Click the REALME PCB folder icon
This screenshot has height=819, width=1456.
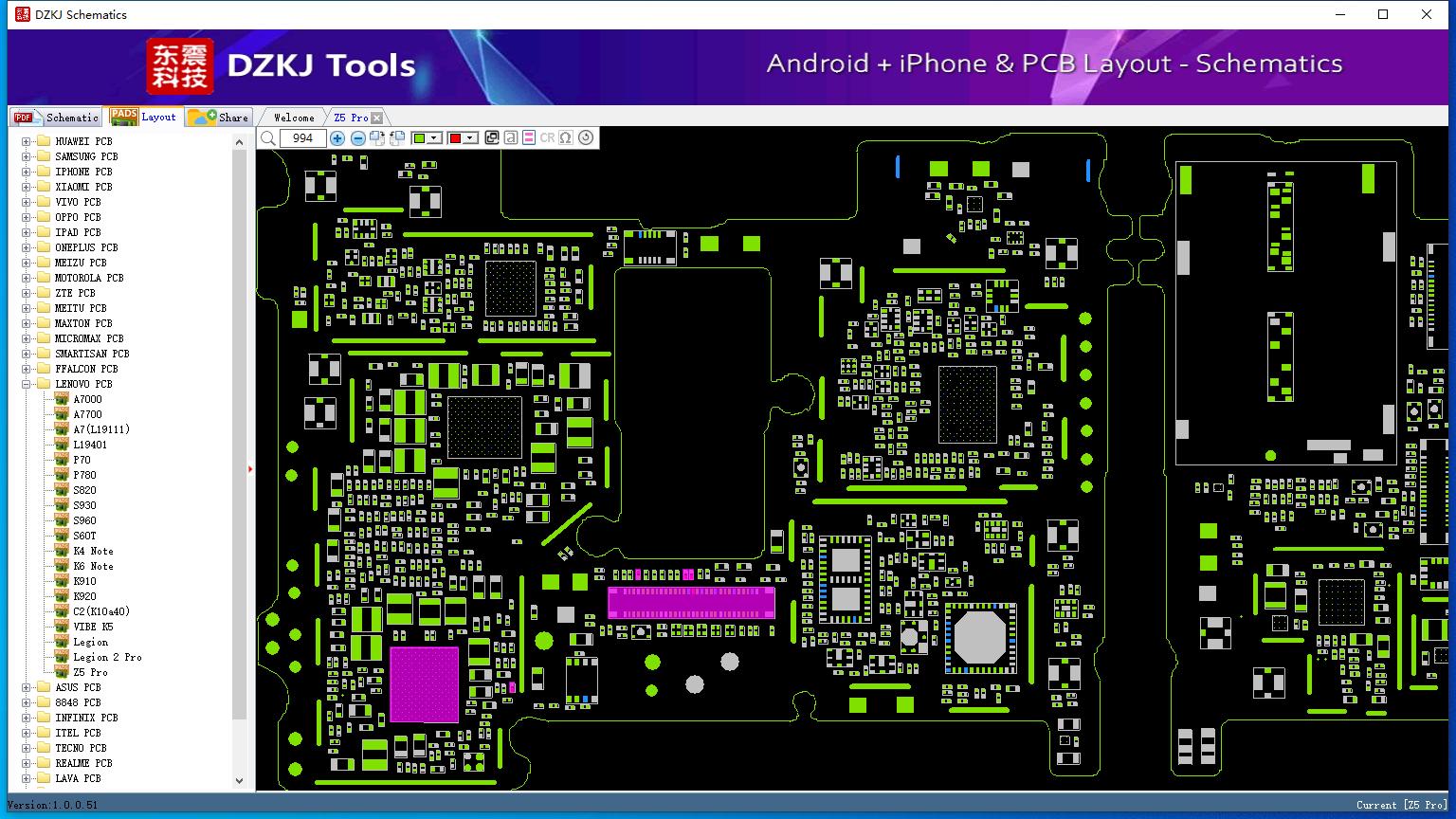tap(43, 763)
